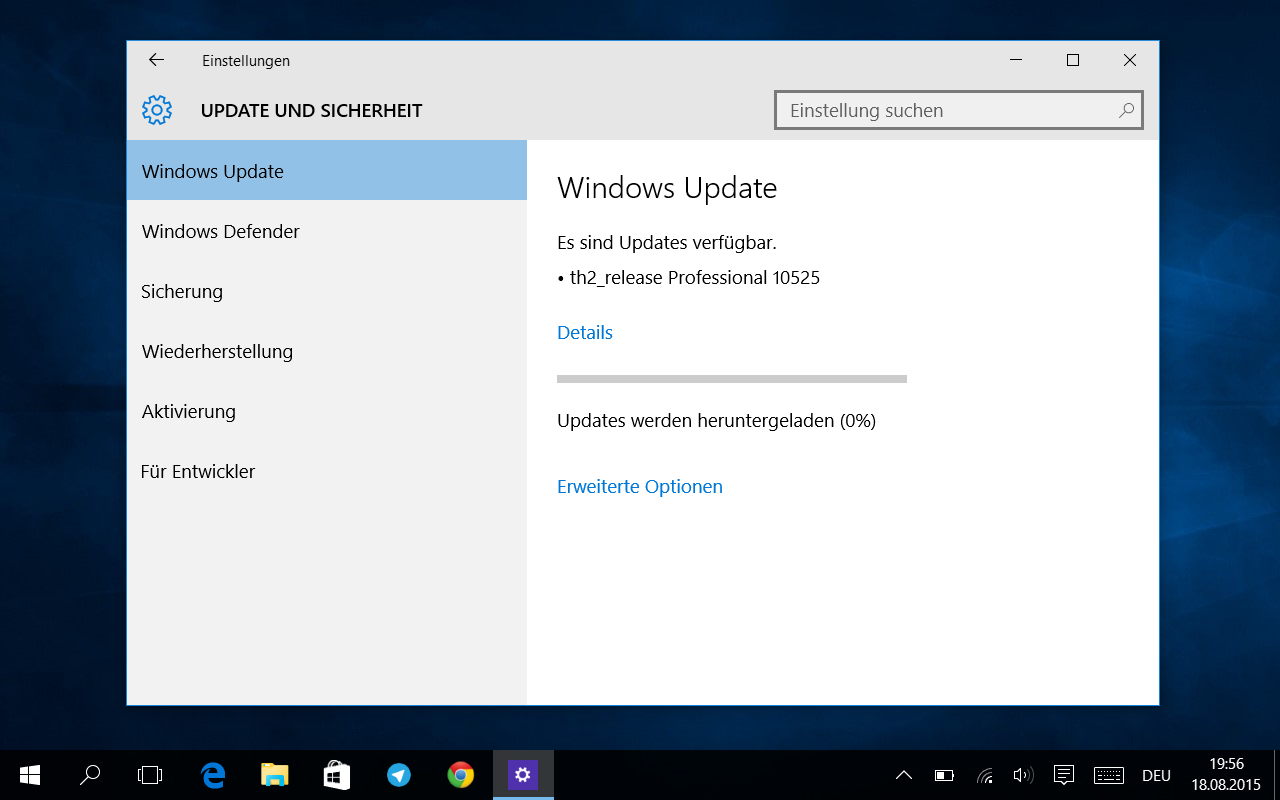This screenshot has width=1280, height=800.
Task: Open the volume speaker icon
Action: [x=1022, y=775]
